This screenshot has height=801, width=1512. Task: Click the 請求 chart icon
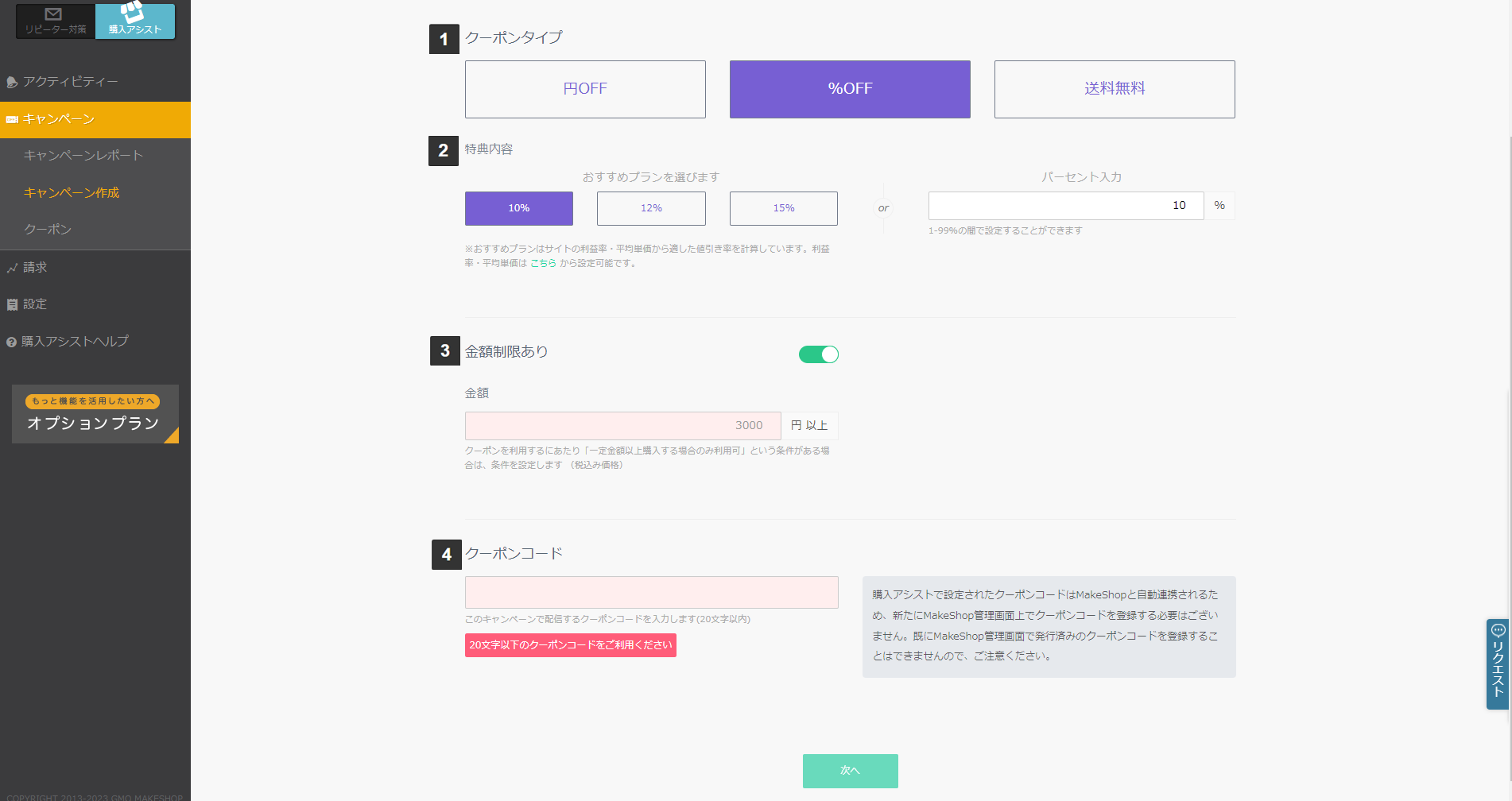(12, 269)
